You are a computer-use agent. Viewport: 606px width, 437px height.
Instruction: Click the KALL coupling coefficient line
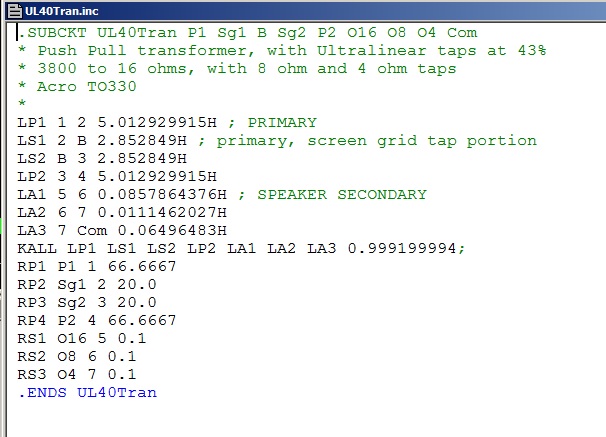242,248
